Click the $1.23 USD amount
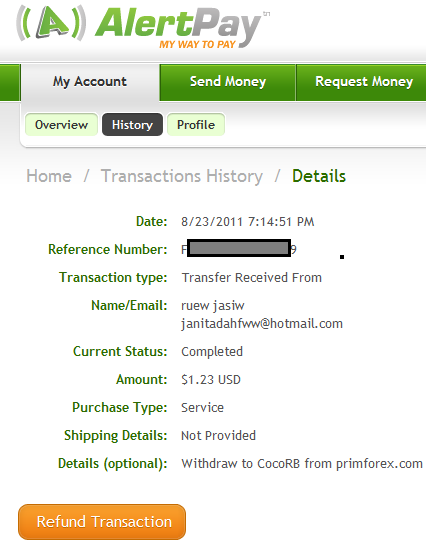The height and width of the screenshot is (546, 426). tap(211, 380)
